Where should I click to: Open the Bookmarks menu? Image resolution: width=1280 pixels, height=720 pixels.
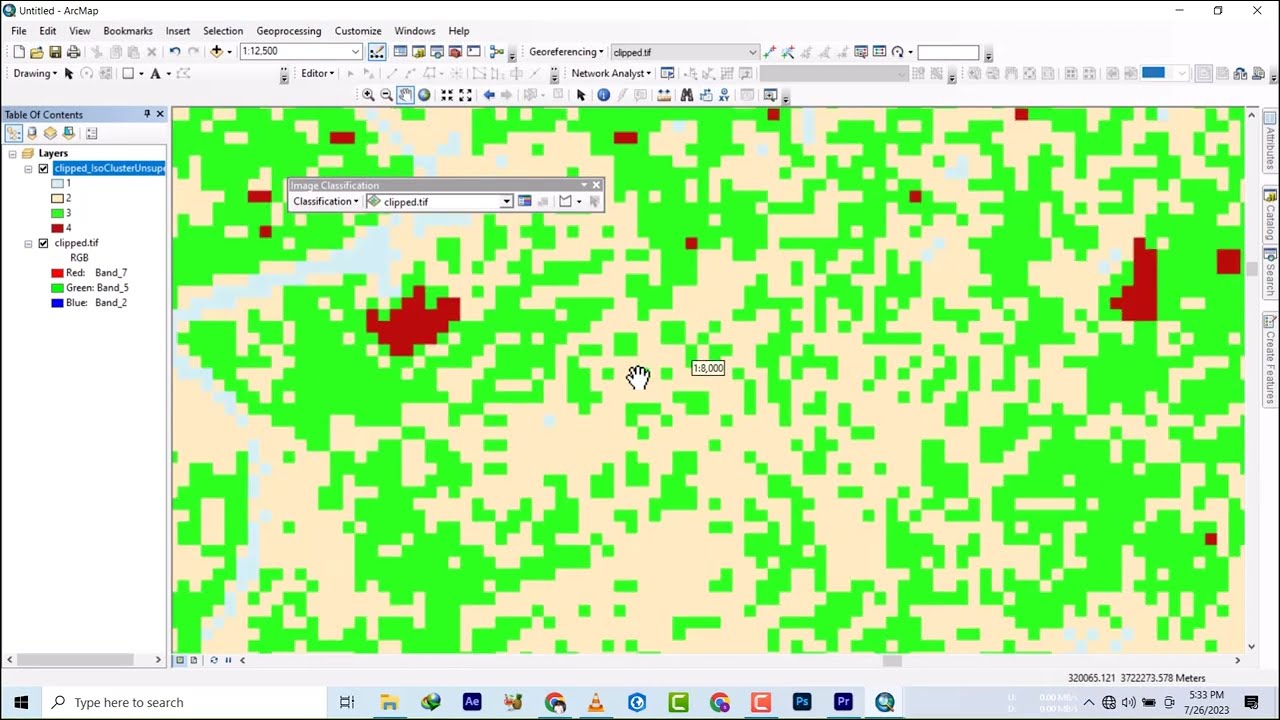click(128, 31)
